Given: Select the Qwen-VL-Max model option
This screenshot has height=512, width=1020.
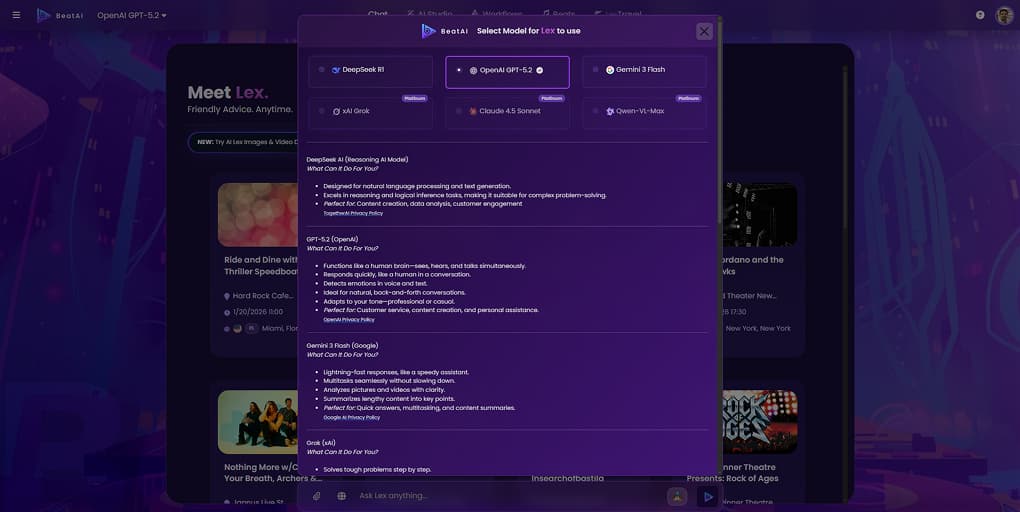Looking at the screenshot, I should coord(644,112).
